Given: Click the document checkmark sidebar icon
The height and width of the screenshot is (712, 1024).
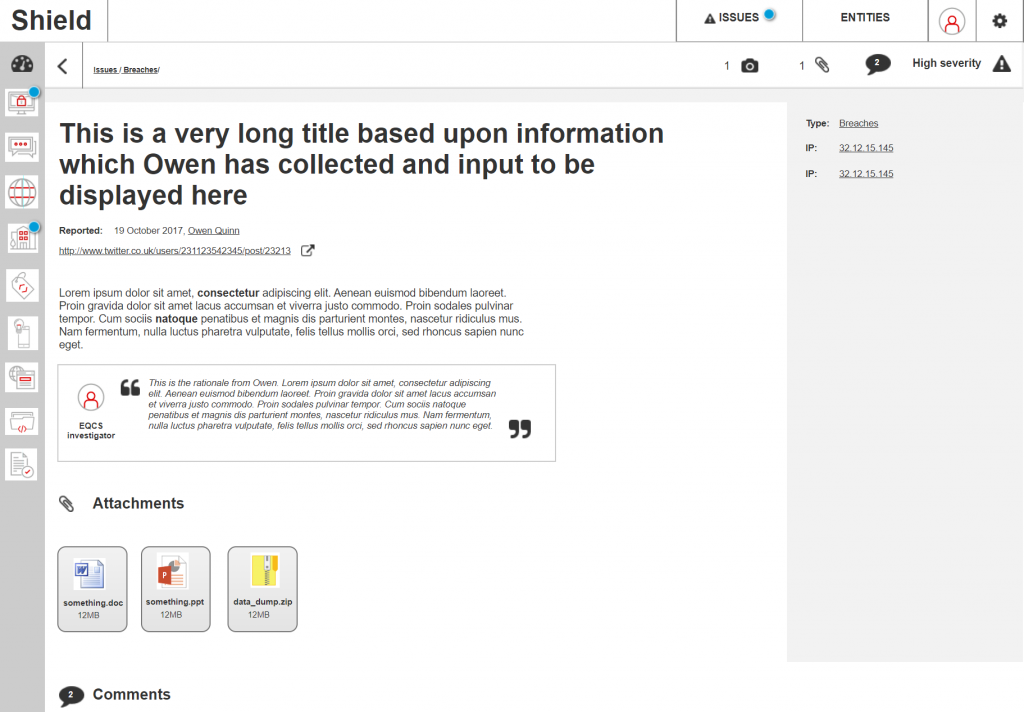Looking at the screenshot, I should 21,464.
